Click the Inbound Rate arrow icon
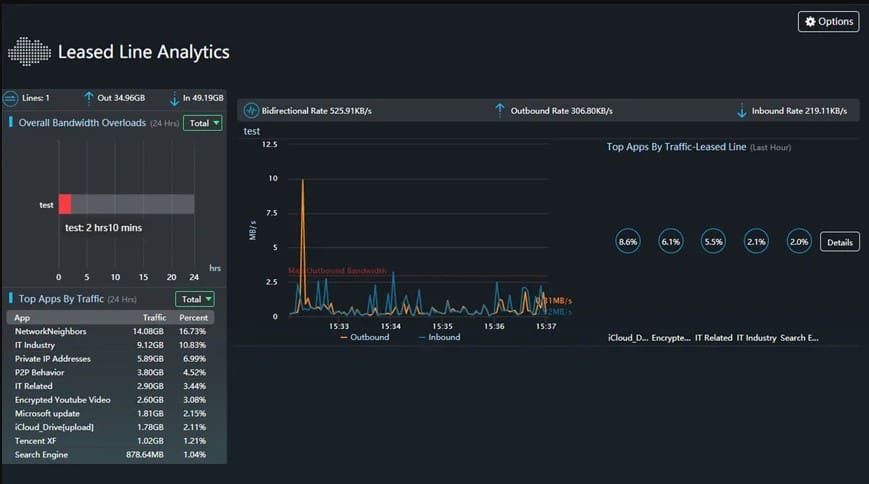The width and height of the screenshot is (869, 484). (742, 110)
